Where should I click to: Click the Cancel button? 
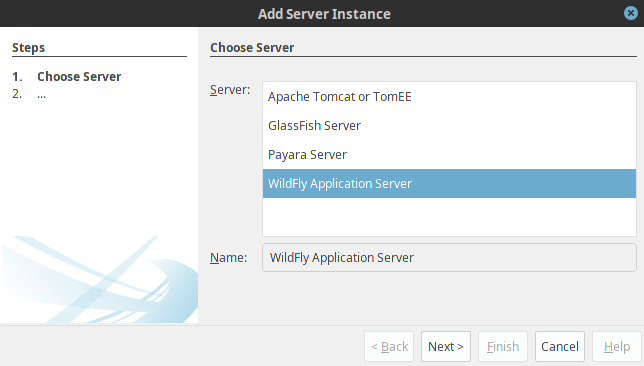point(560,346)
